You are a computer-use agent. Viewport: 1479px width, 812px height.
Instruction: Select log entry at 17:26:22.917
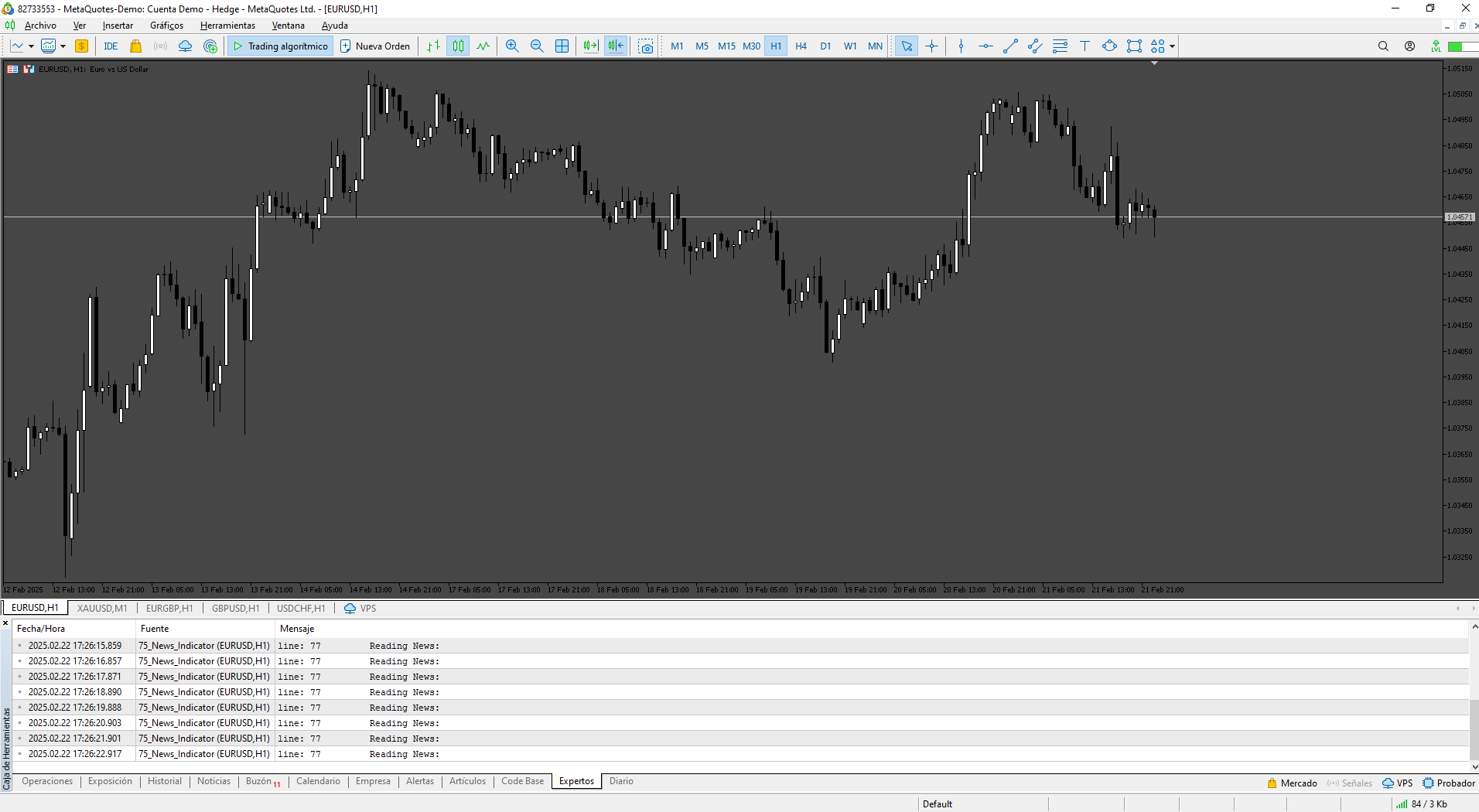click(x=740, y=754)
